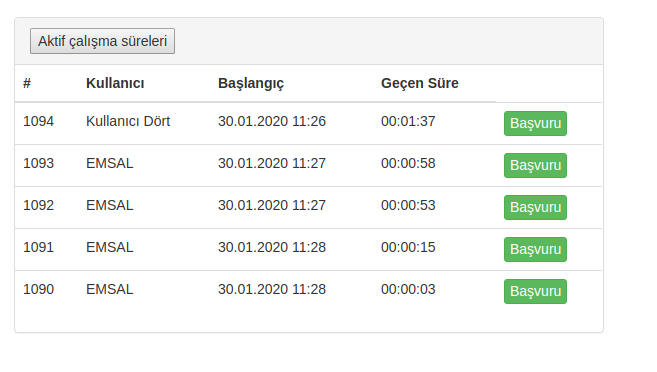657x372 pixels.
Task: Select ID cell 1093
Action: coord(39,163)
